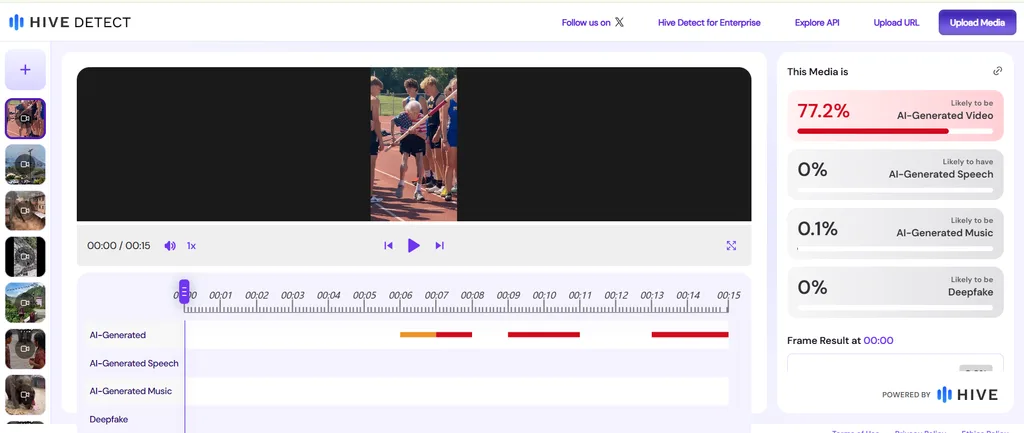1024x433 pixels.
Task: Open Hive Detect for Enterprise link
Action: [x=709, y=22]
